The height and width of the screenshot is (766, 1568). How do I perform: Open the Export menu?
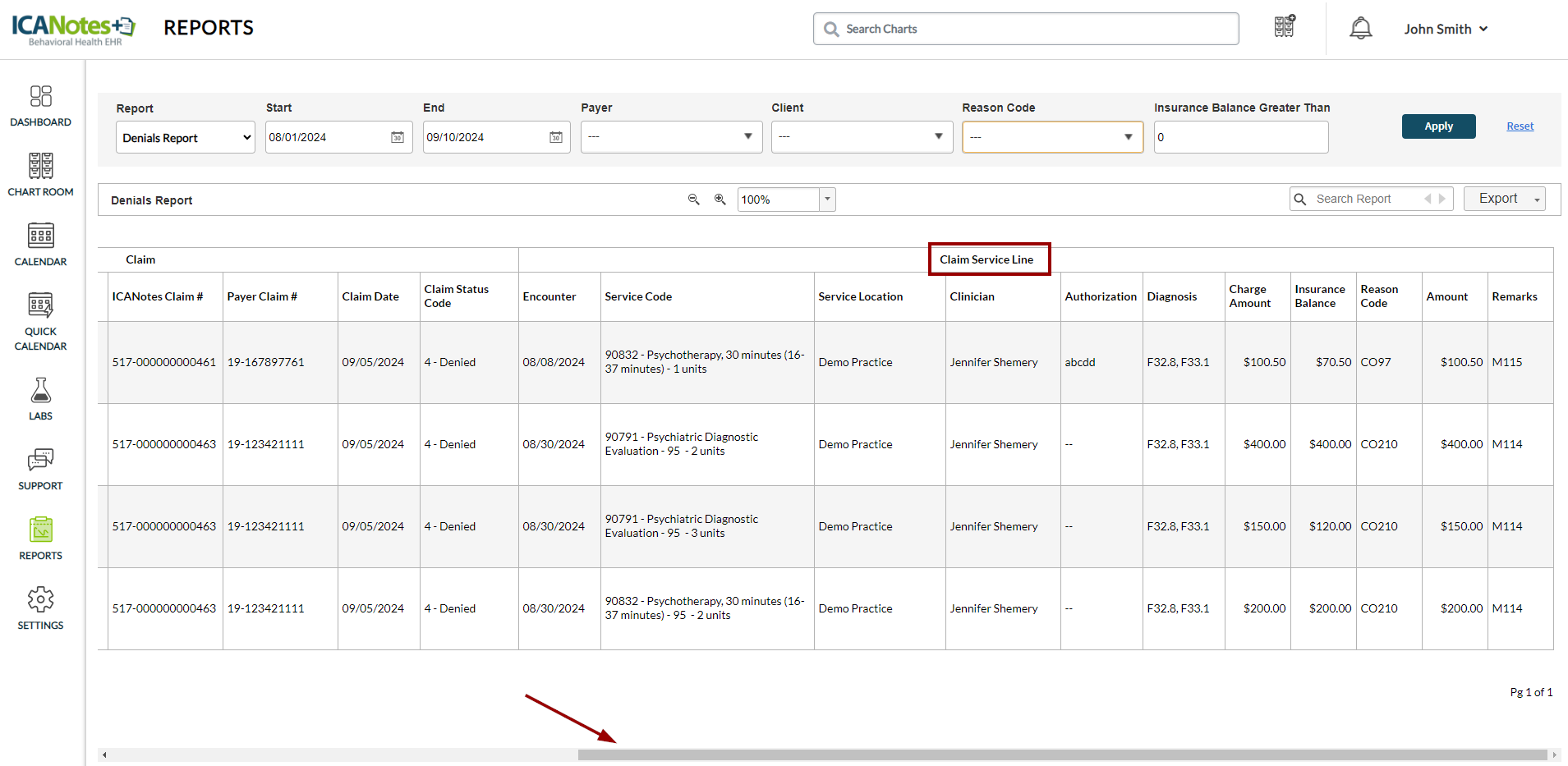pyautogui.click(x=1504, y=199)
